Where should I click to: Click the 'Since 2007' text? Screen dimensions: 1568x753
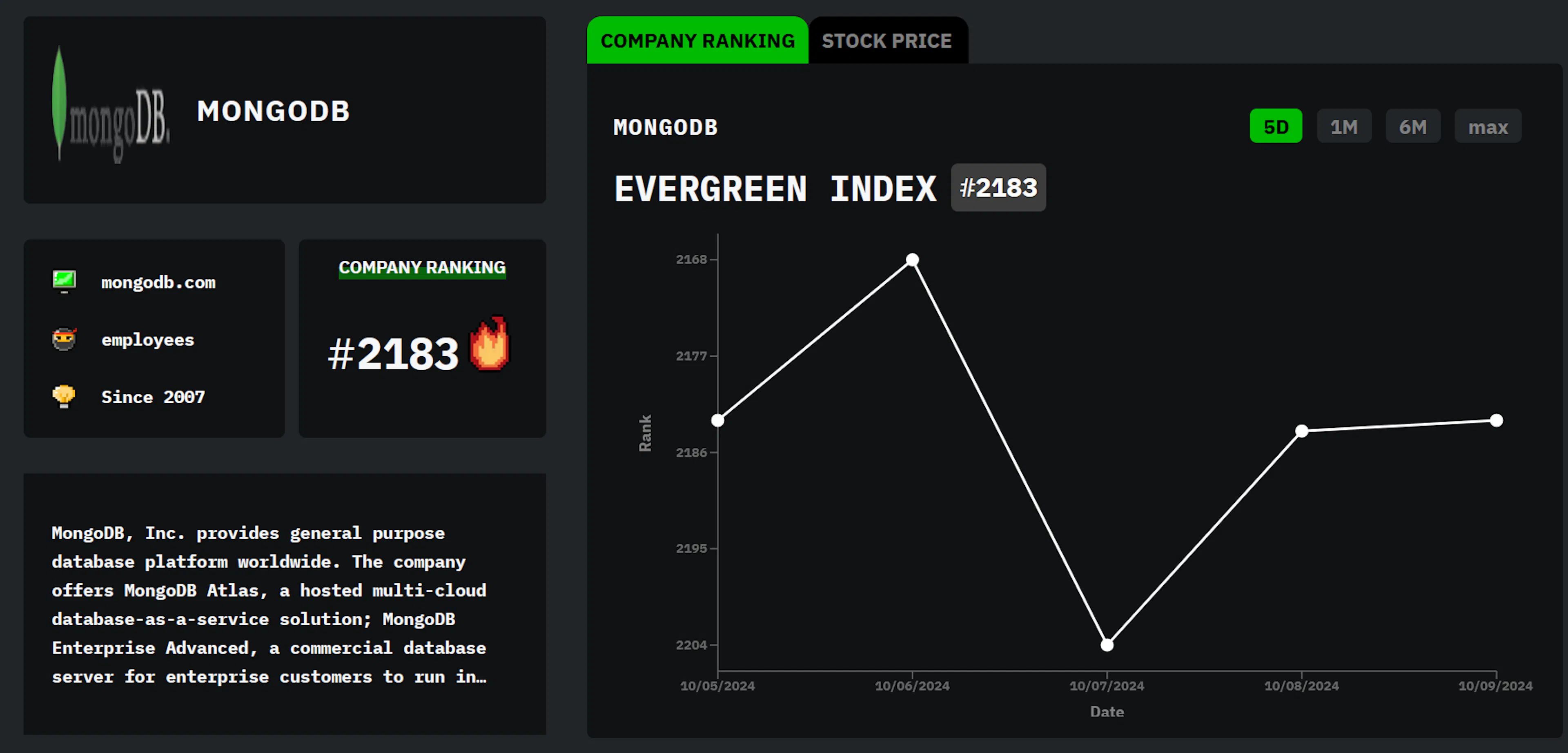pyautogui.click(x=153, y=397)
